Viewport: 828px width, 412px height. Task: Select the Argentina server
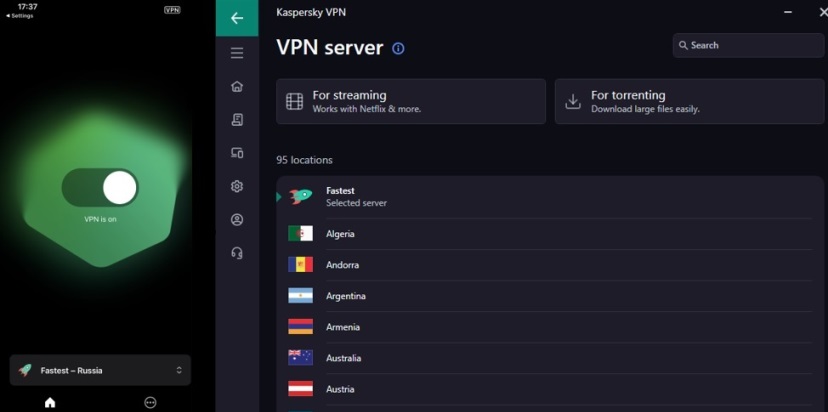[x=550, y=296]
